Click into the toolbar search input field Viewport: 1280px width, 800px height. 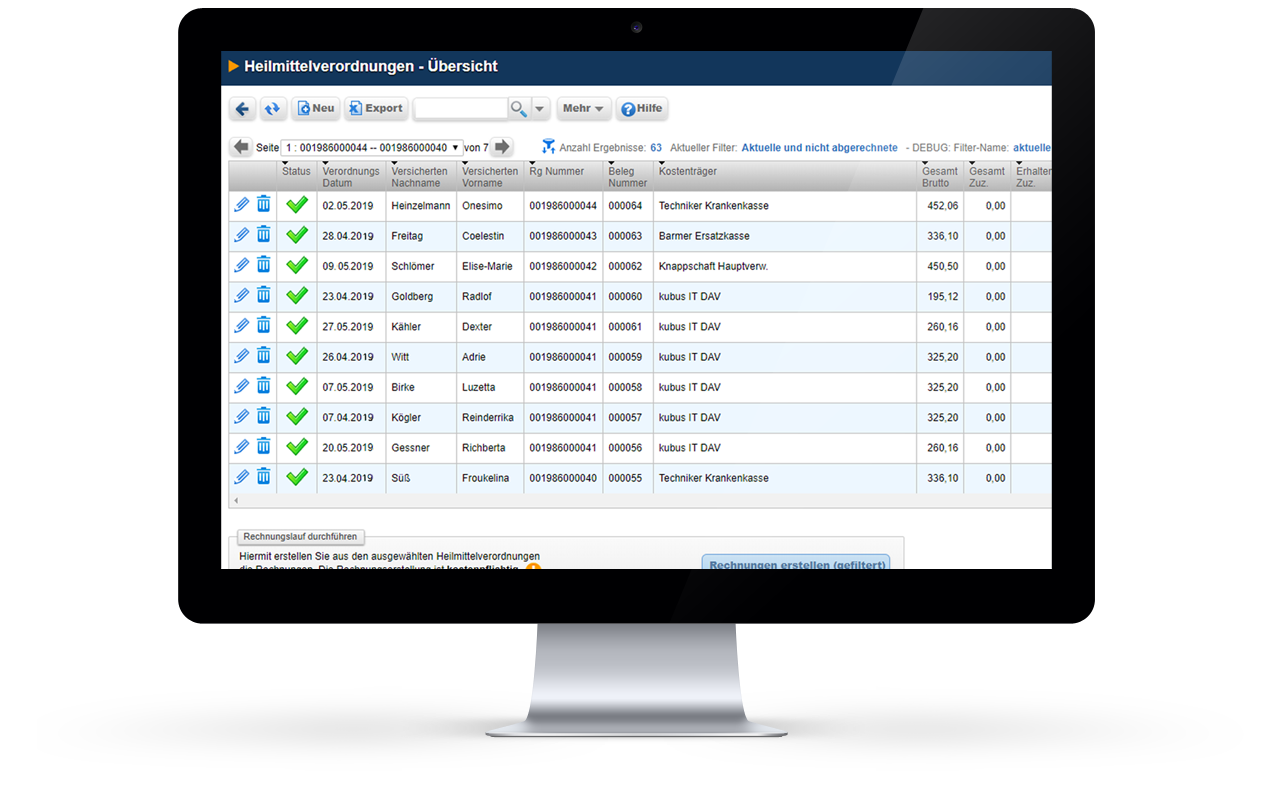461,109
